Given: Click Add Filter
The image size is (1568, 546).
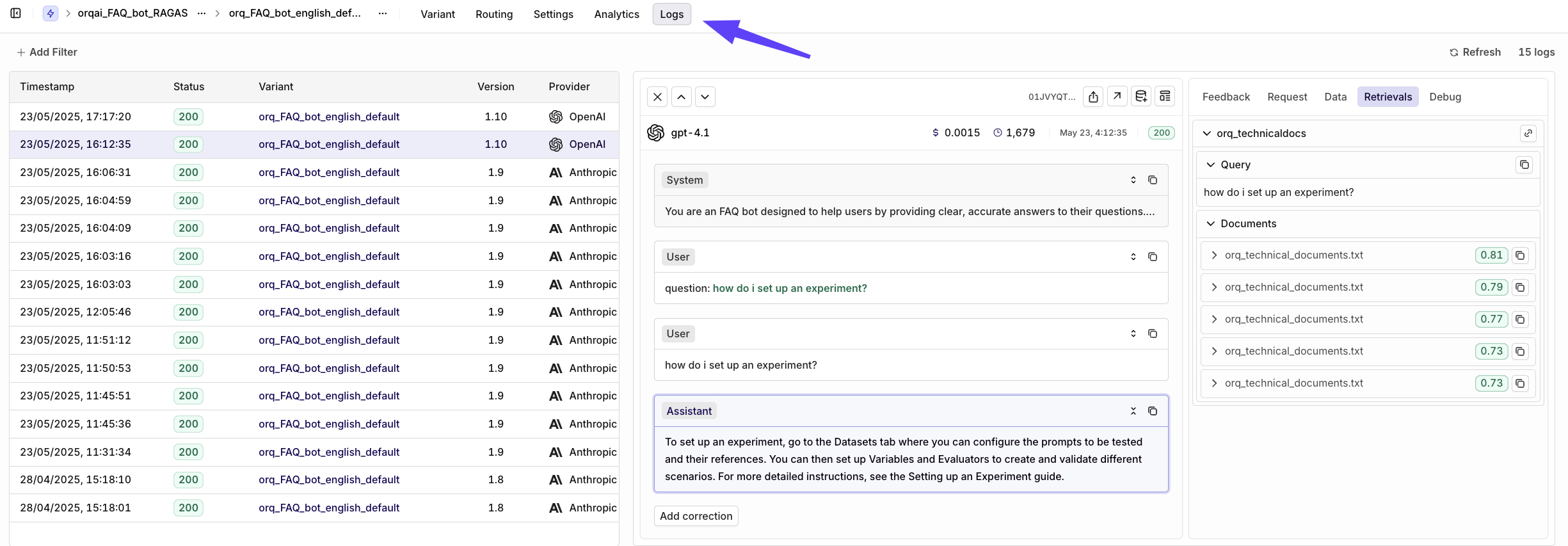Looking at the screenshot, I should [47, 52].
